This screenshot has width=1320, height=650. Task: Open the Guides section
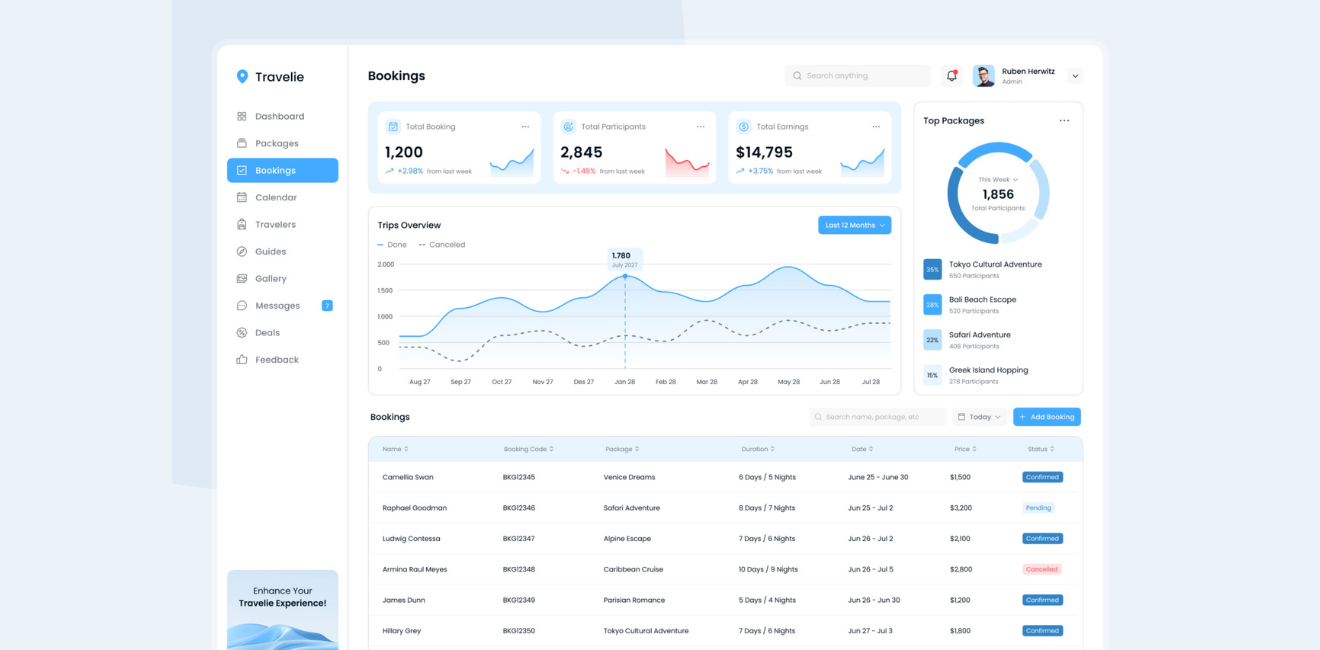click(272, 251)
